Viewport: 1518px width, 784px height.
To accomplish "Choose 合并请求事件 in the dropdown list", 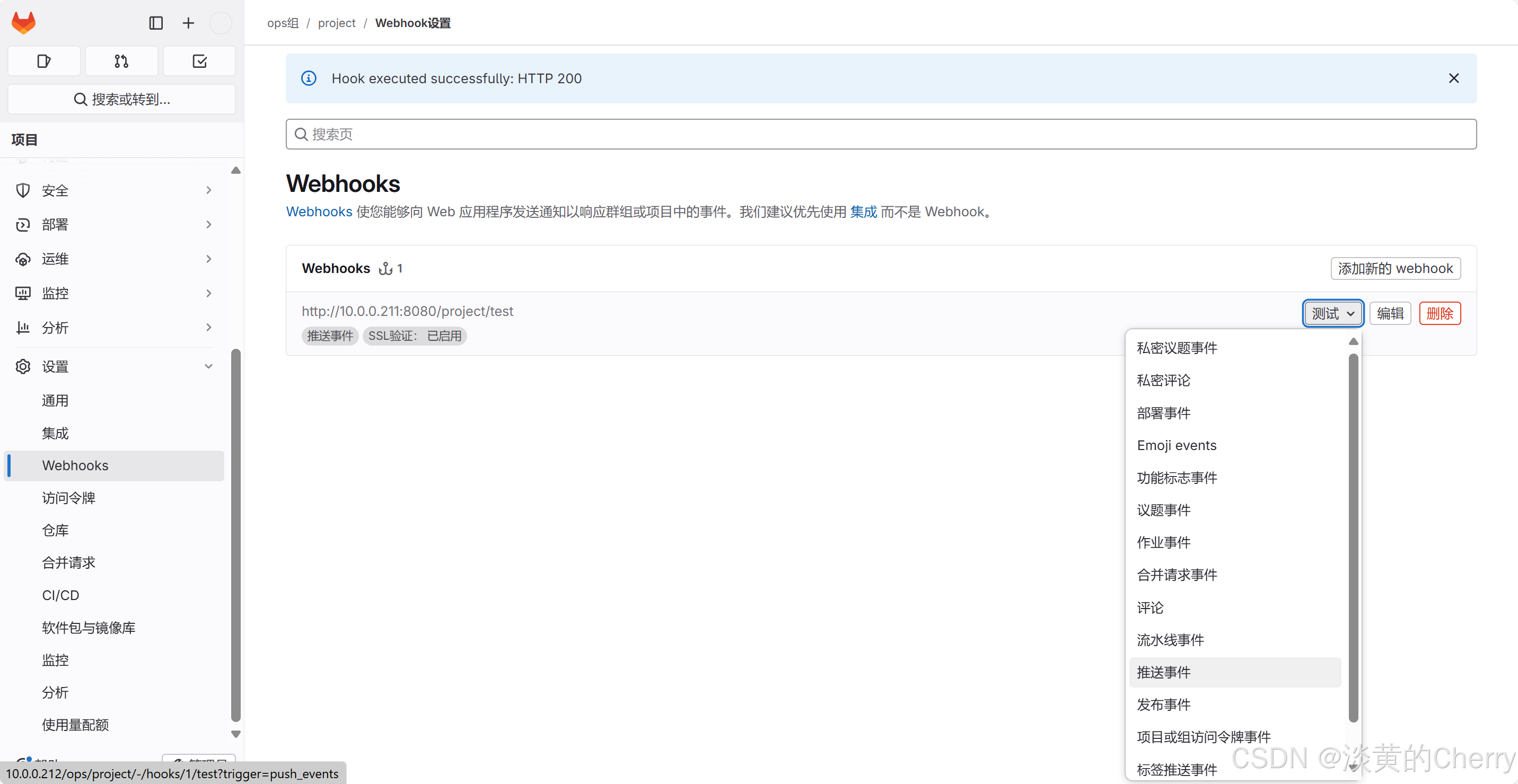I will pos(1177,575).
